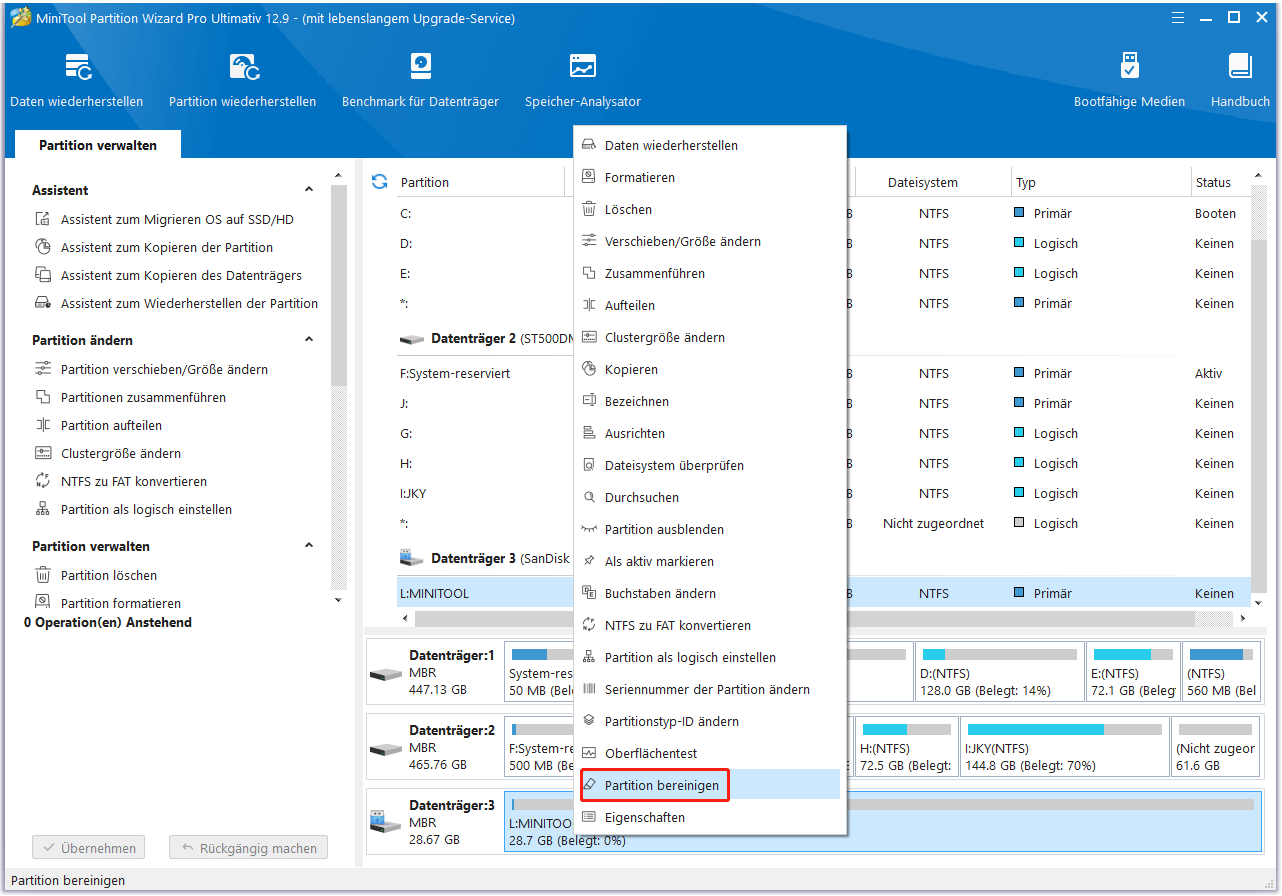The width and height of the screenshot is (1282, 896).
Task: Choose Kopieren from context menu
Action: coord(710,369)
